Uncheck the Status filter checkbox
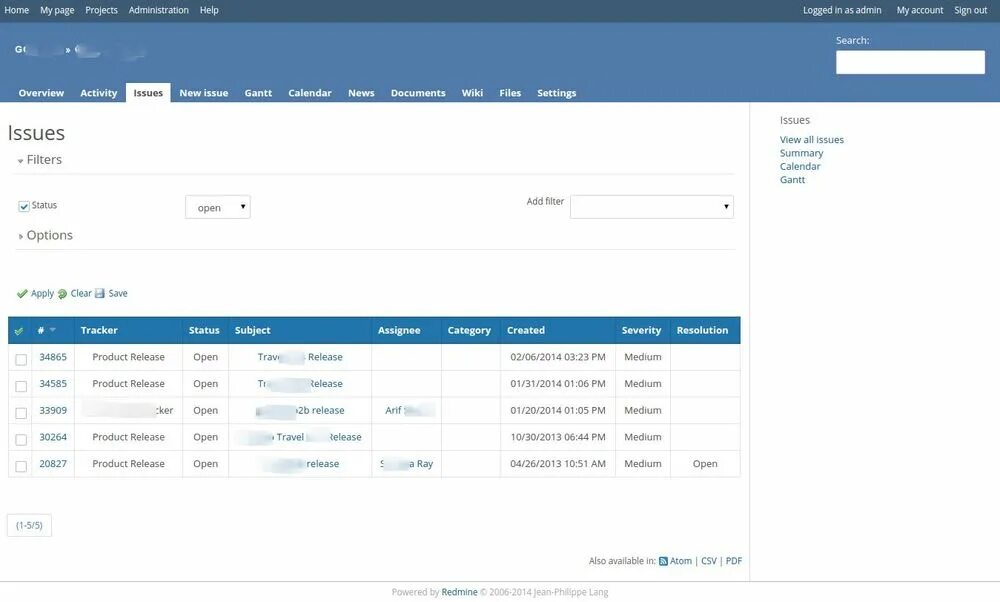1000x602 pixels. click(24, 206)
